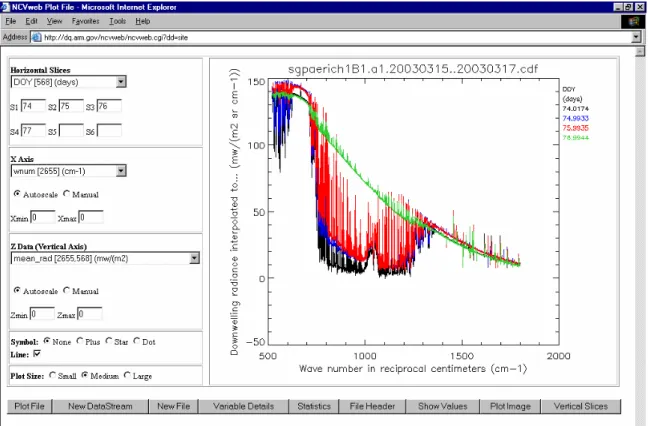
Task: Open the Help menu
Action: (x=143, y=21)
